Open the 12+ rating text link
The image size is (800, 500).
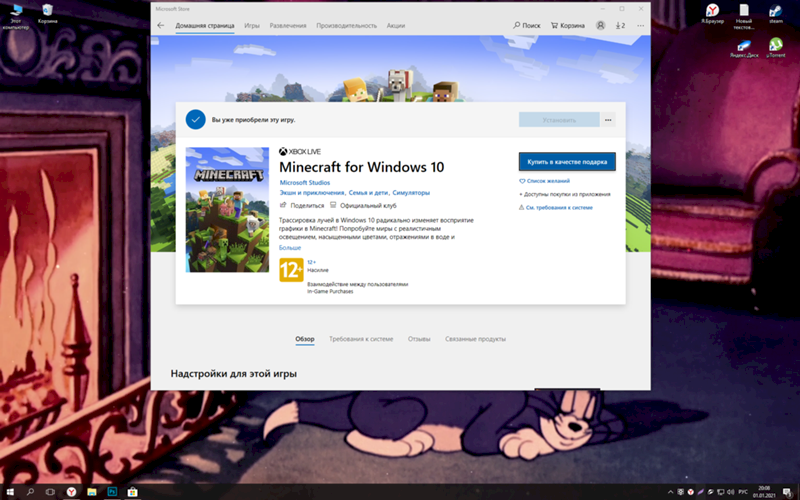click(x=311, y=262)
